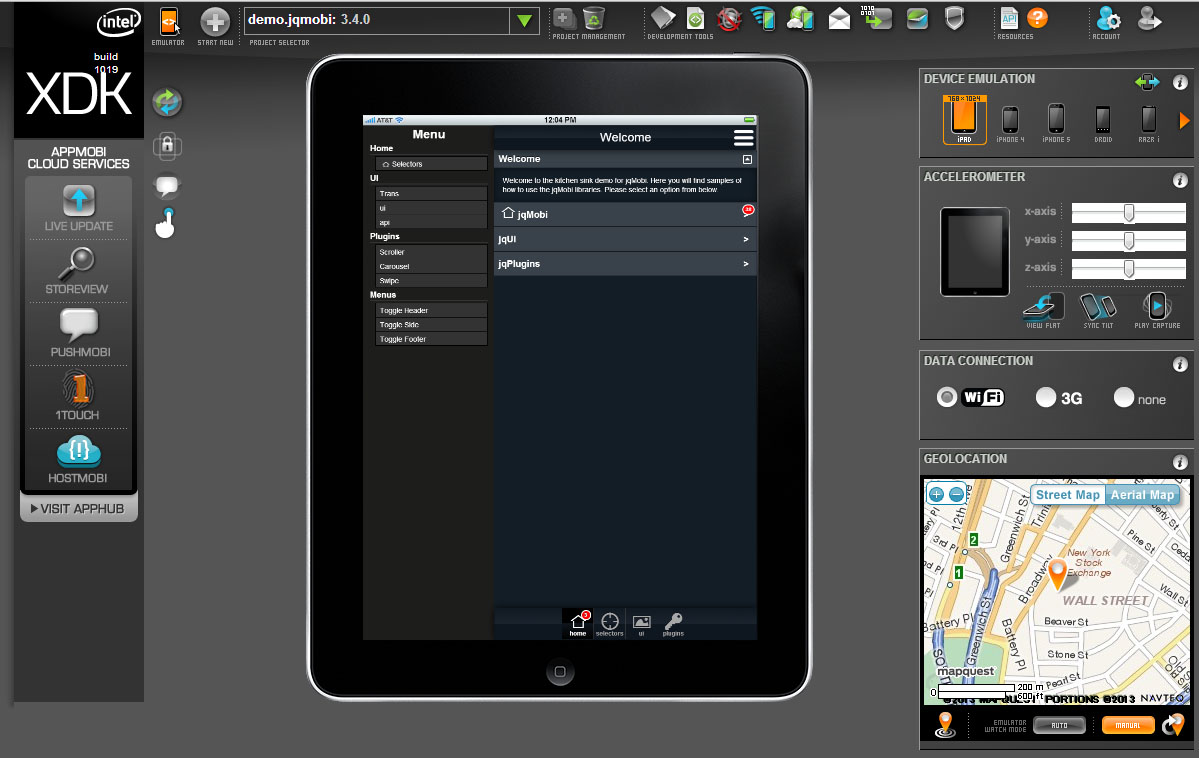This screenshot has height=758, width=1199.
Task: Open the PushMobi cloud service
Action: click(80, 333)
